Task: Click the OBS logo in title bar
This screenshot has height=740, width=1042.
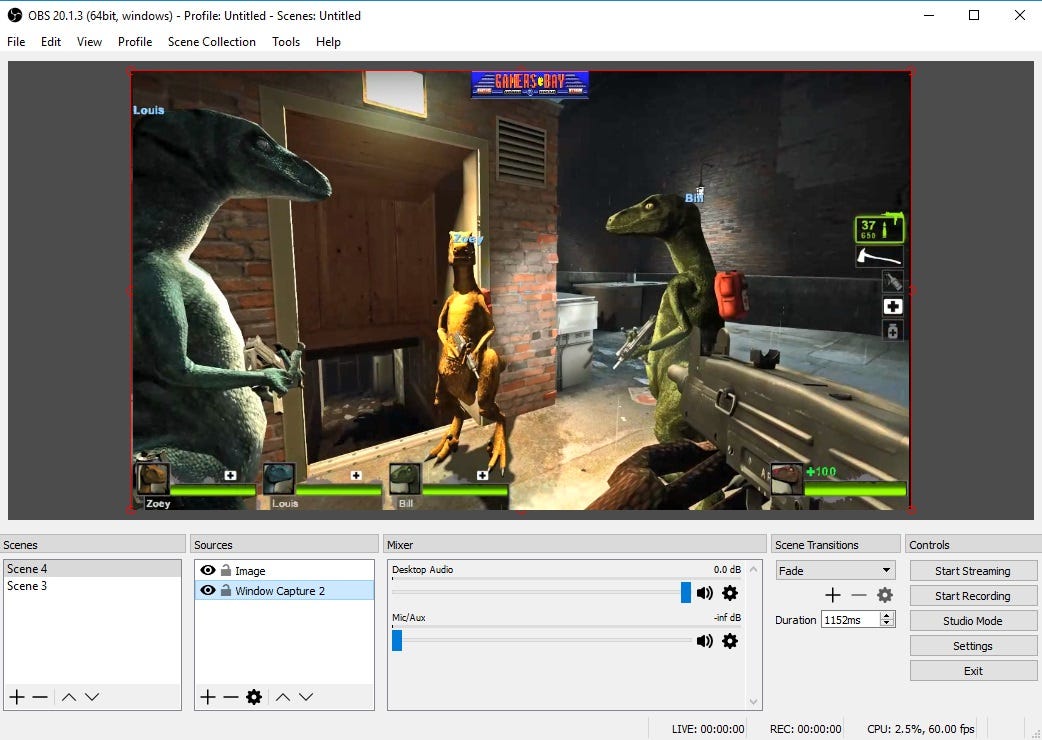Action: 15,15
